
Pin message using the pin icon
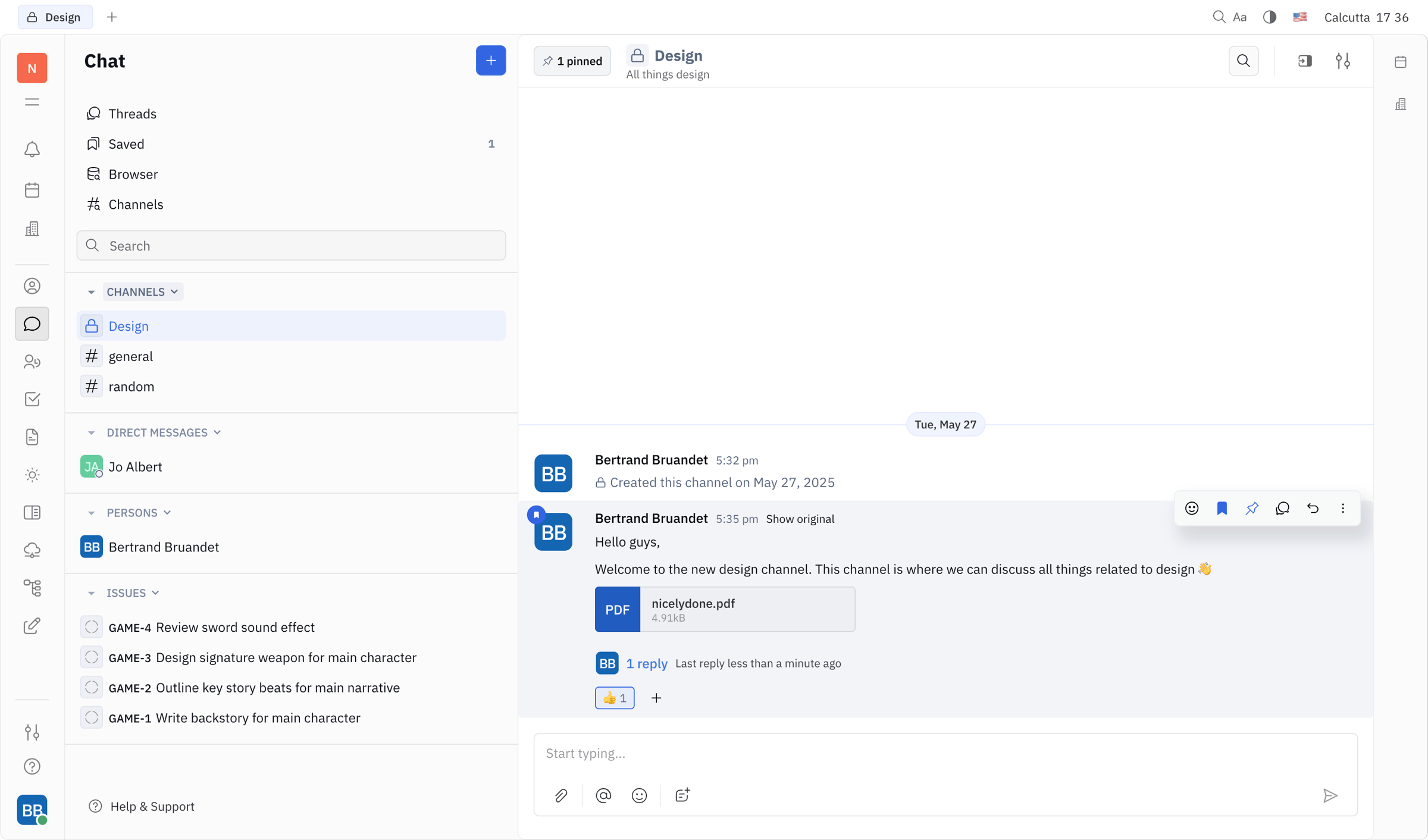1252,508
